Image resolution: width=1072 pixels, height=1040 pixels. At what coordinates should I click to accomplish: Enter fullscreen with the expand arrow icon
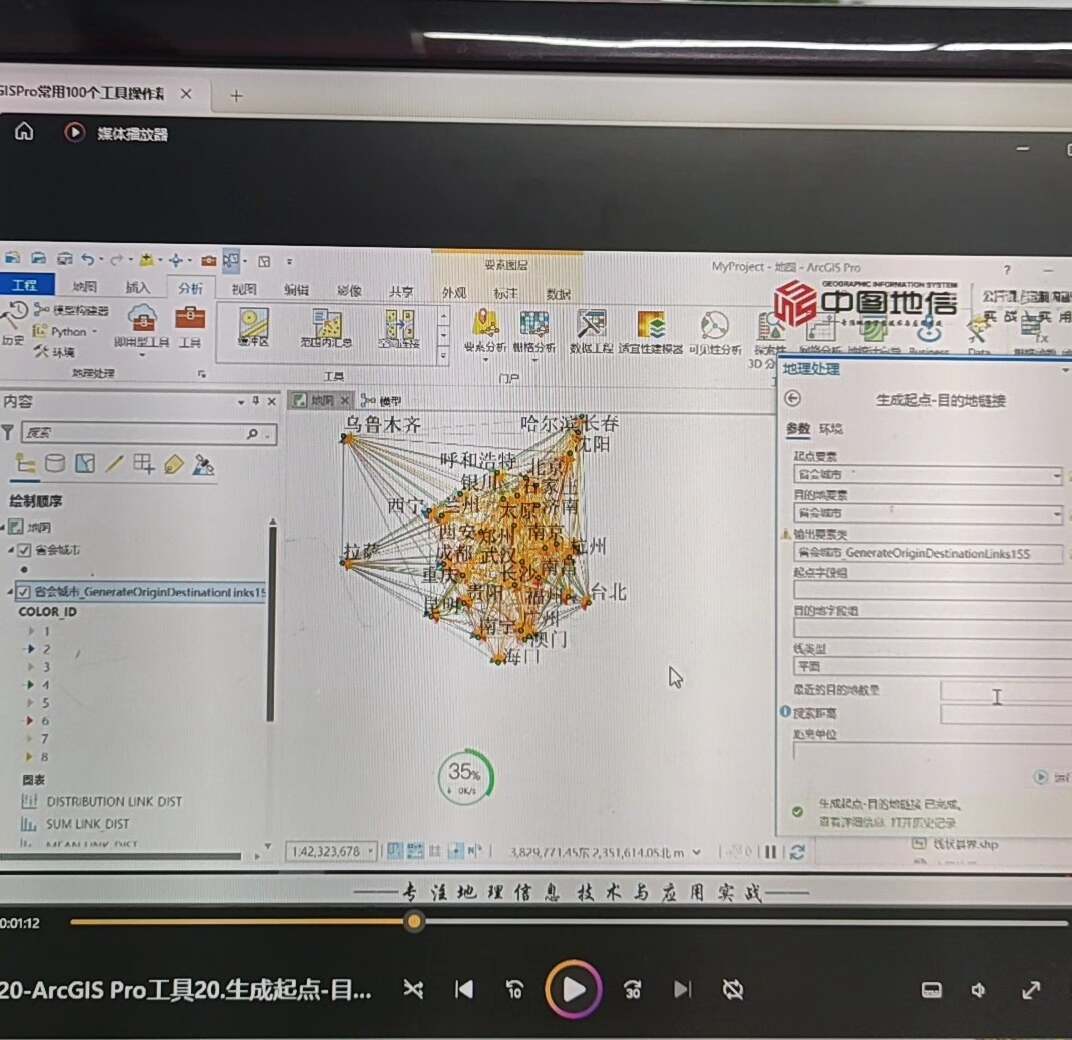(x=1031, y=989)
